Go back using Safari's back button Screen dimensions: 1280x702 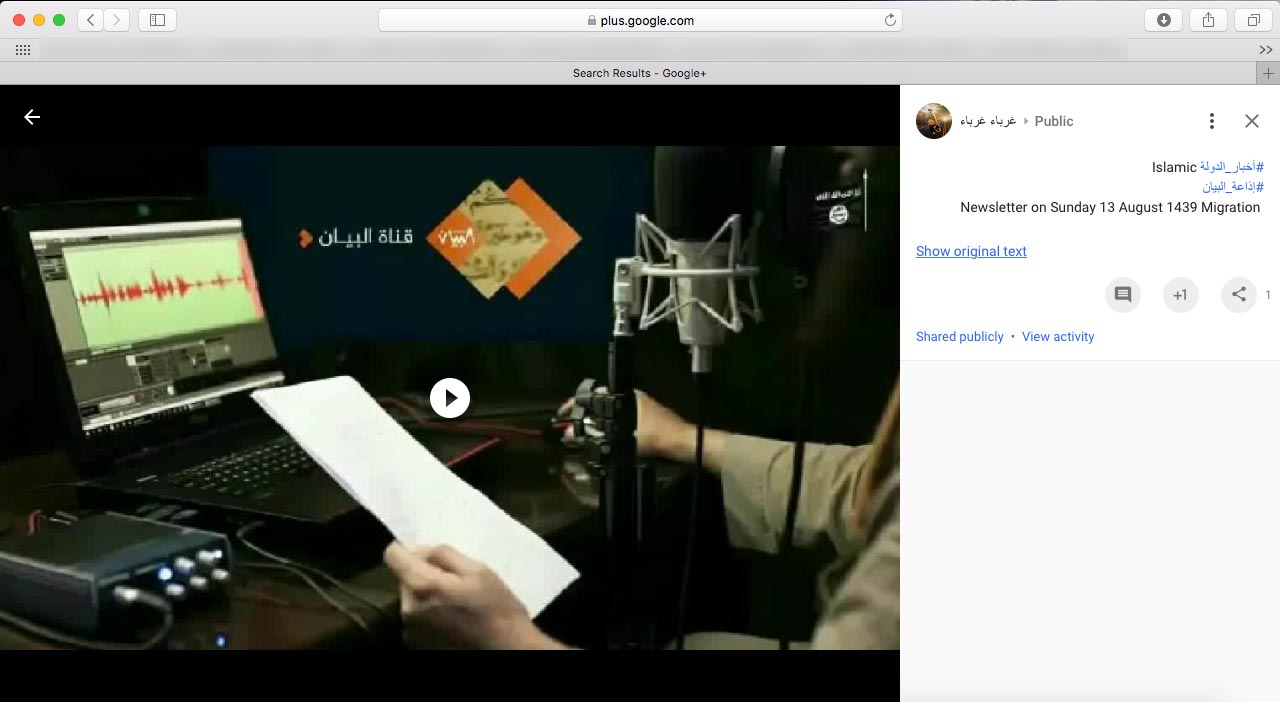[91, 20]
